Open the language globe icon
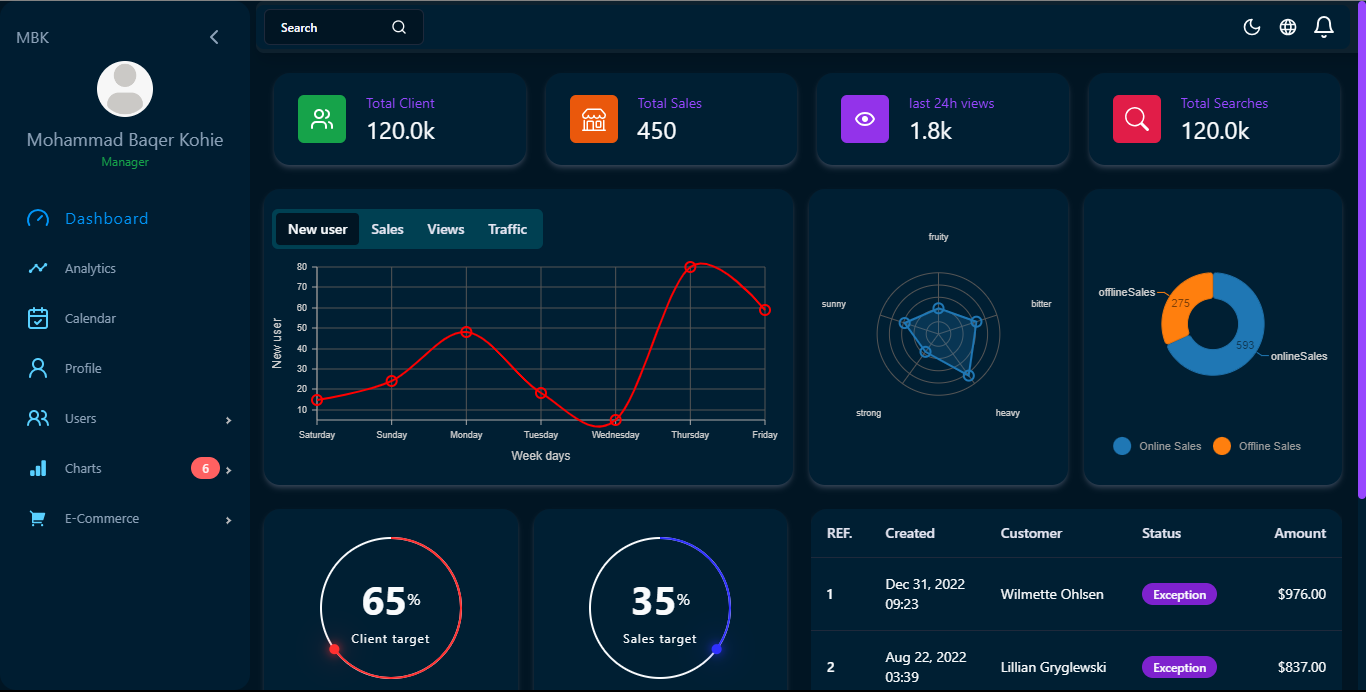The image size is (1366, 692). point(1288,27)
